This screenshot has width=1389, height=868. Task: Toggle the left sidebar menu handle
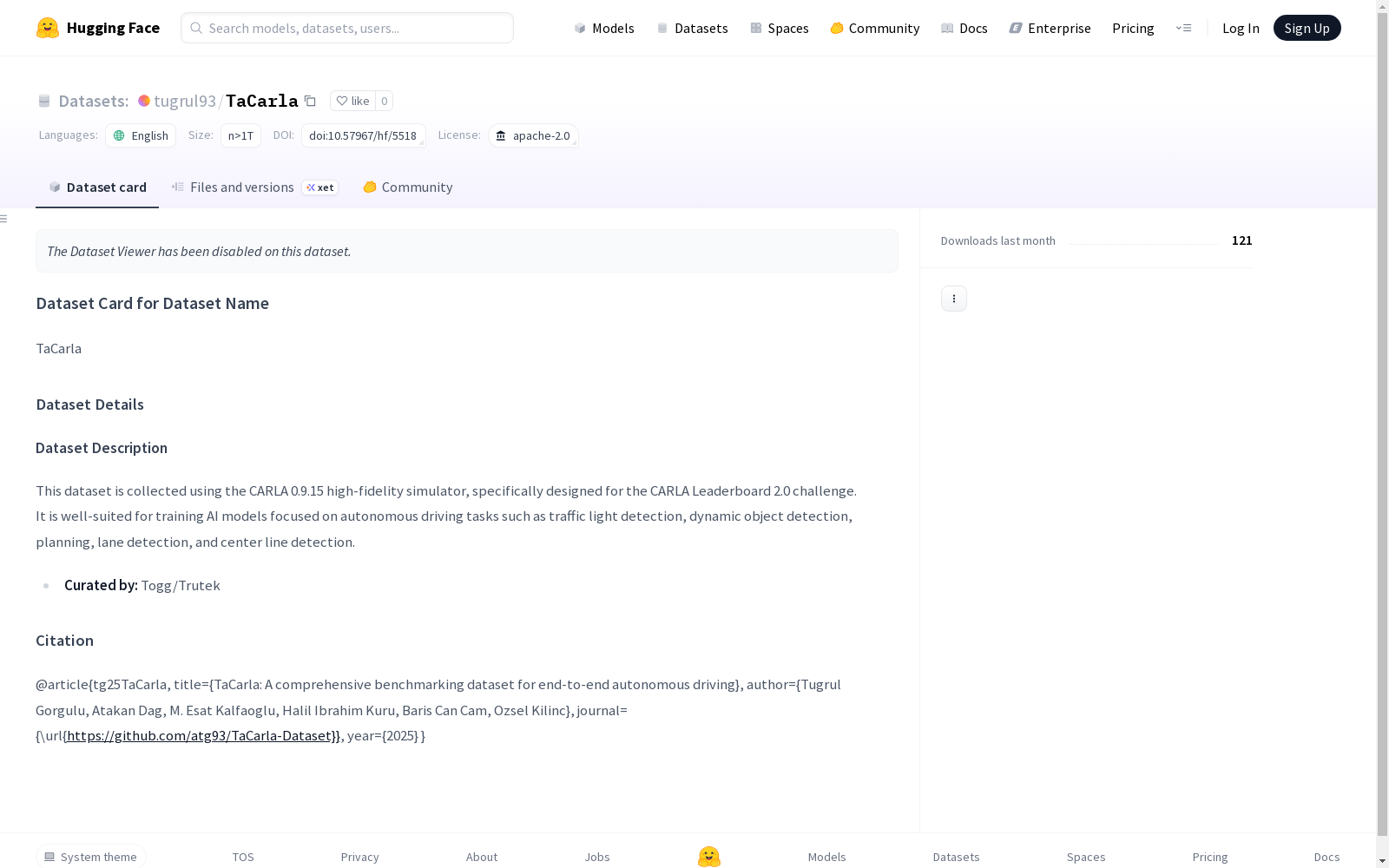pos(4,219)
